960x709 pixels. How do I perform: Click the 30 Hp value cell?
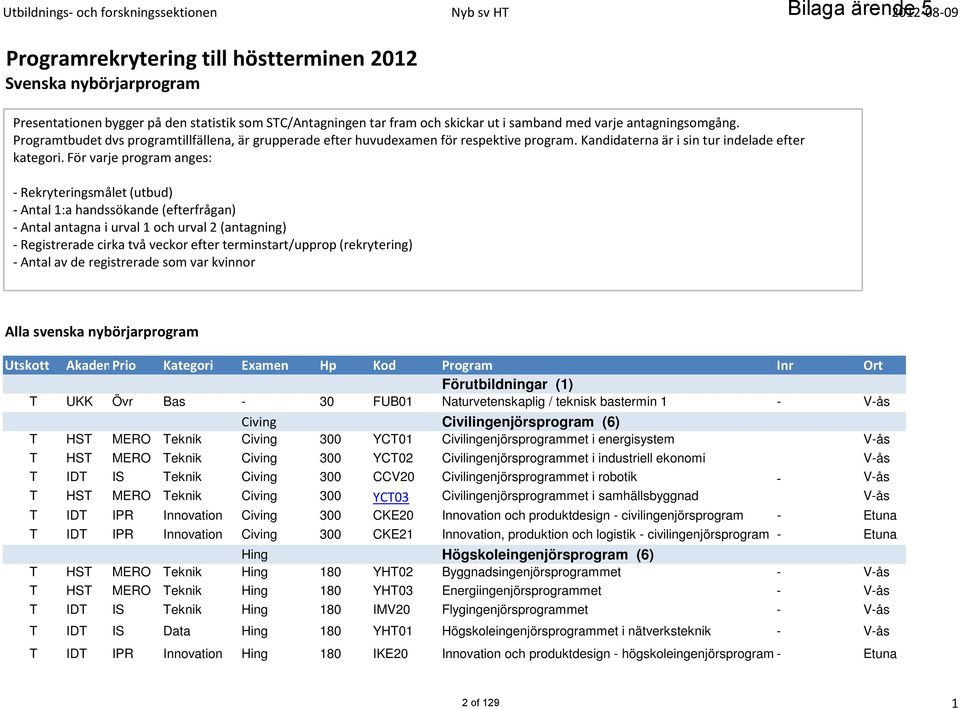pos(326,402)
